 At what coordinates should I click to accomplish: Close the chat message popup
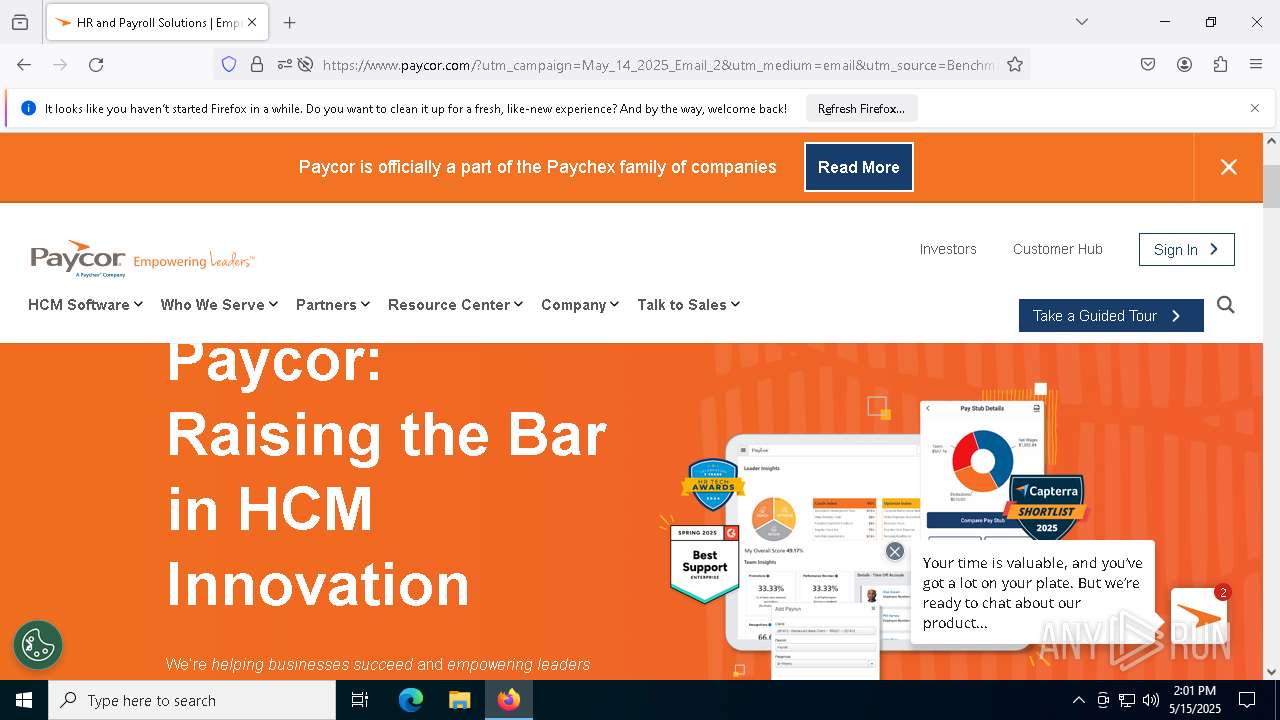[895, 551]
